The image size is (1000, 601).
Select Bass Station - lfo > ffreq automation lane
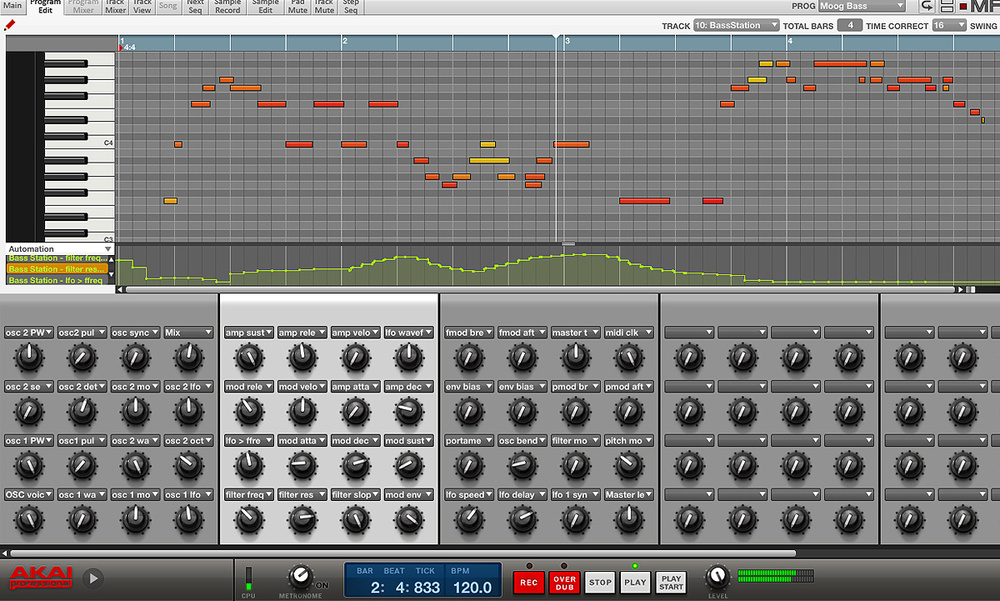coord(57,280)
